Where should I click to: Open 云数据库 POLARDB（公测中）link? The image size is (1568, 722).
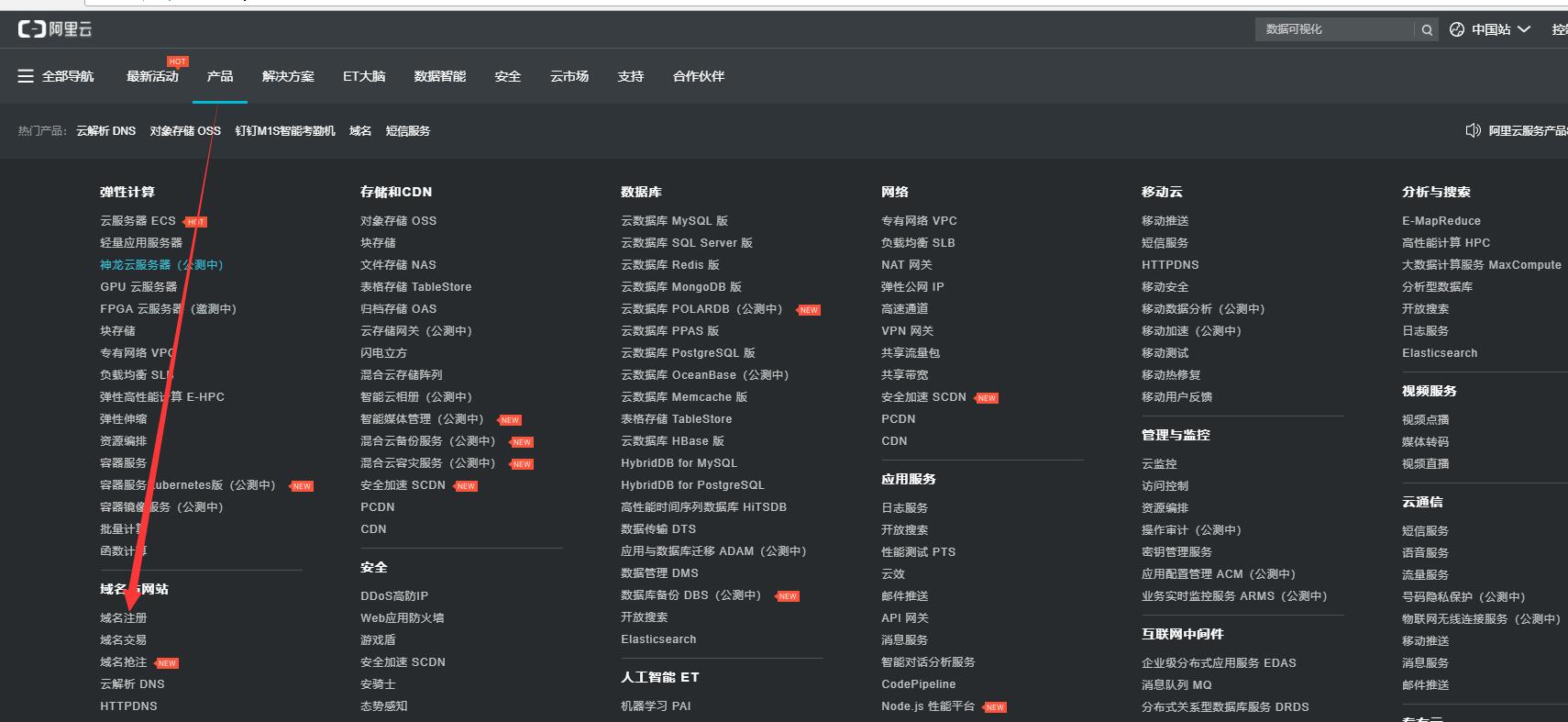click(701, 309)
